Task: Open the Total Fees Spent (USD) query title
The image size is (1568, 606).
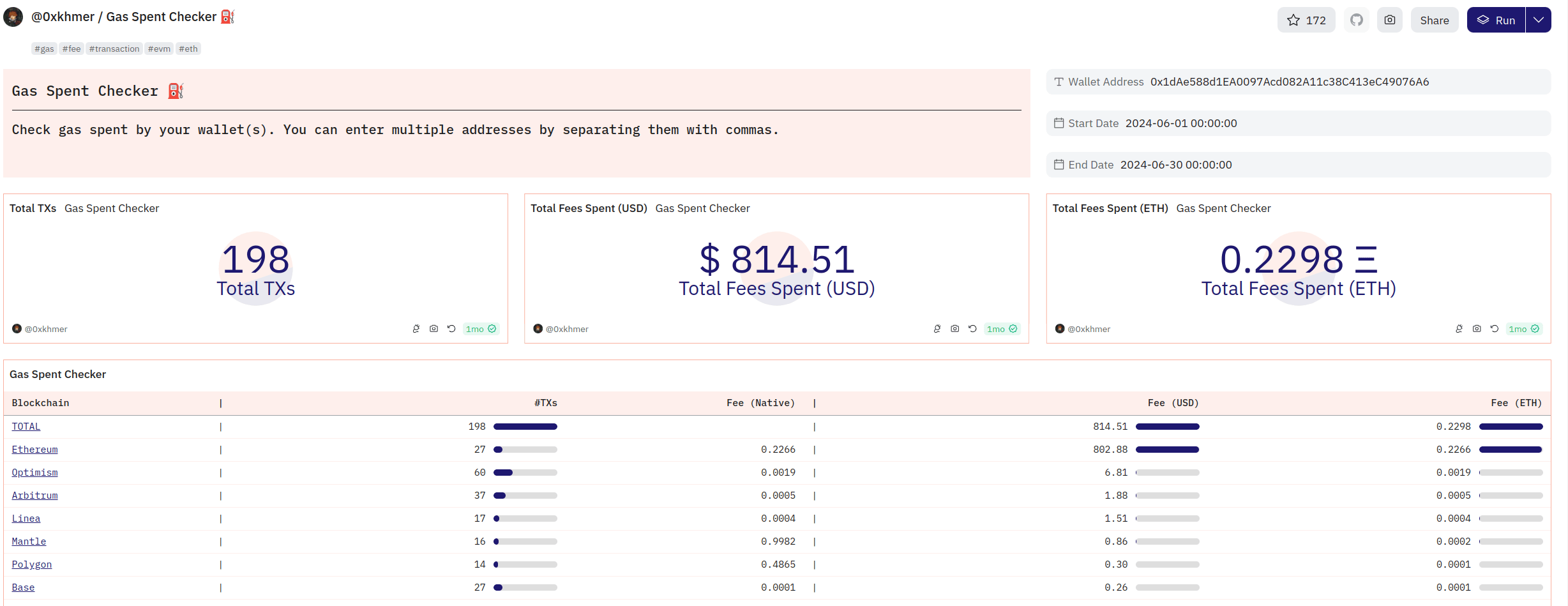Action: pyautogui.click(x=589, y=208)
